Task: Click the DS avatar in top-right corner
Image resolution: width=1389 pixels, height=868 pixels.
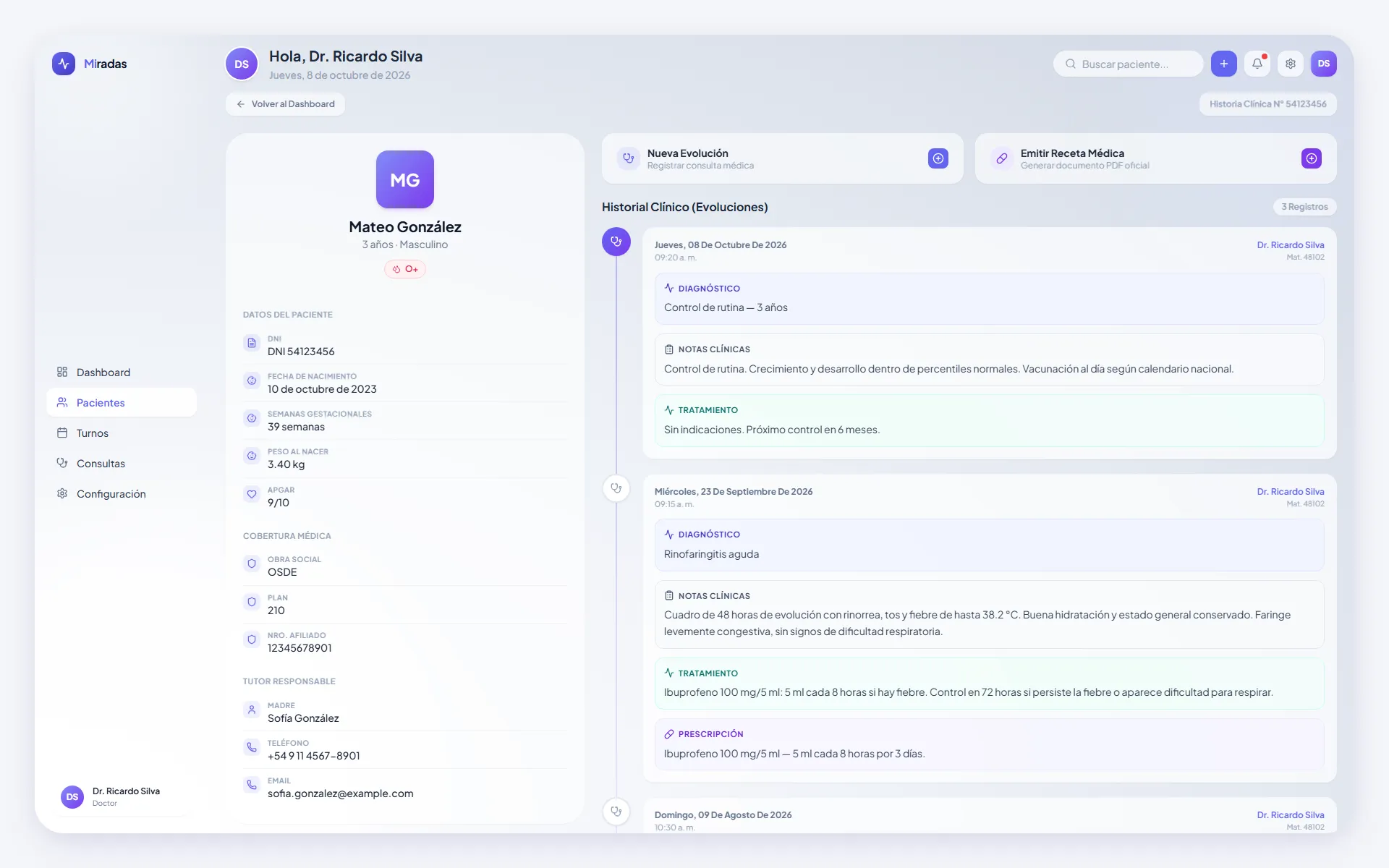Action: [1324, 64]
